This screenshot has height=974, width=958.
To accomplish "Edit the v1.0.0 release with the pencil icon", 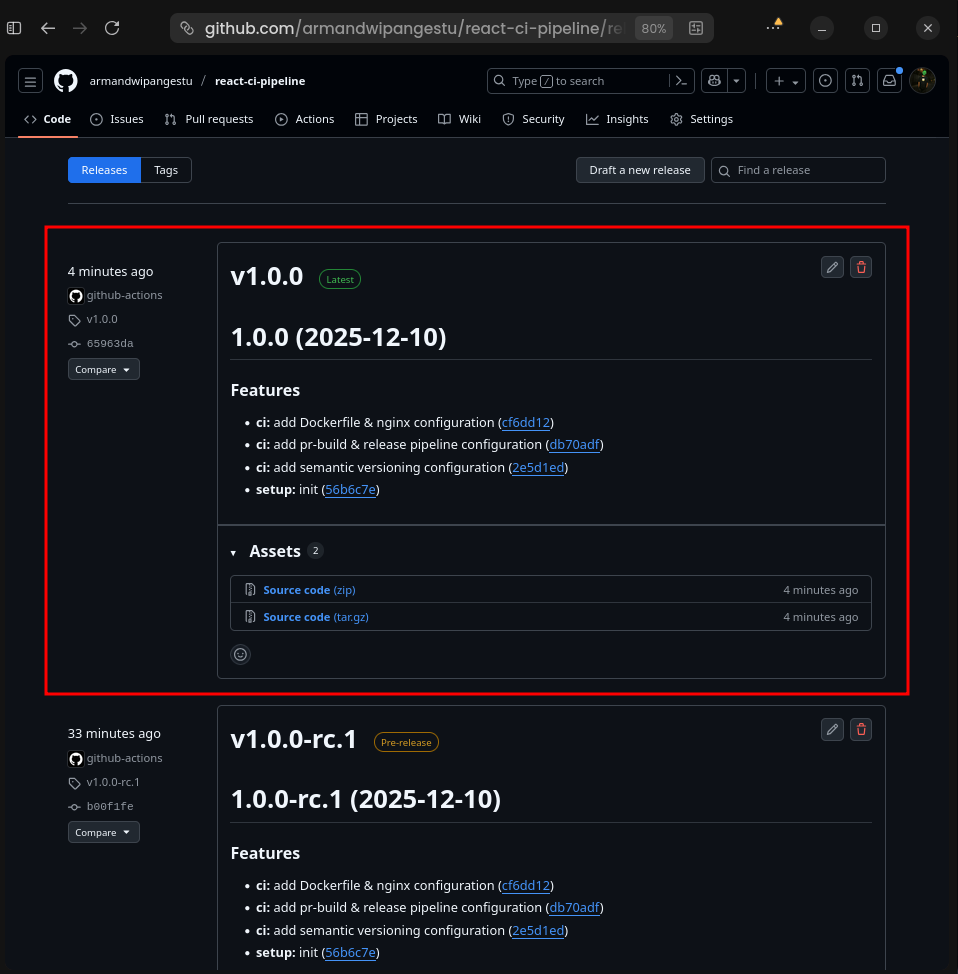I will click(x=832, y=267).
